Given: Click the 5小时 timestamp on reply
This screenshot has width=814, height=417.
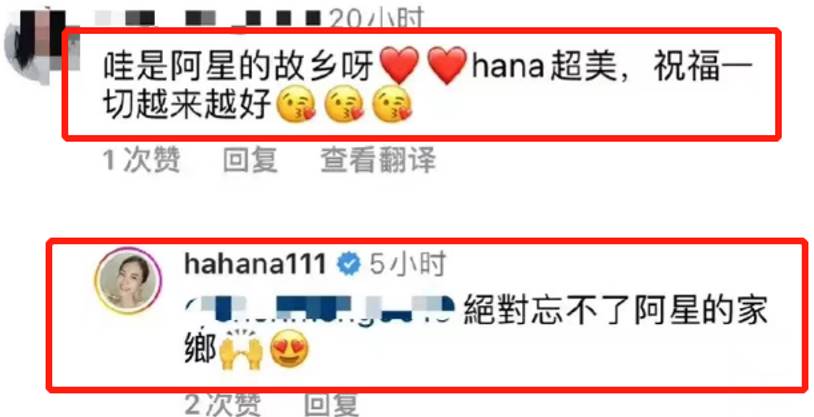Looking at the screenshot, I should [407, 265].
